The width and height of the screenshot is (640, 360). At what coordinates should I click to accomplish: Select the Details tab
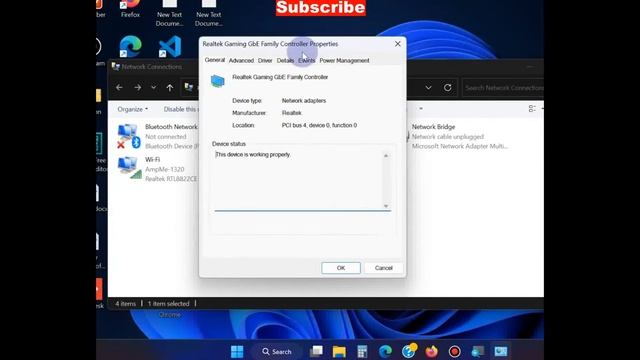pyautogui.click(x=285, y=60)
